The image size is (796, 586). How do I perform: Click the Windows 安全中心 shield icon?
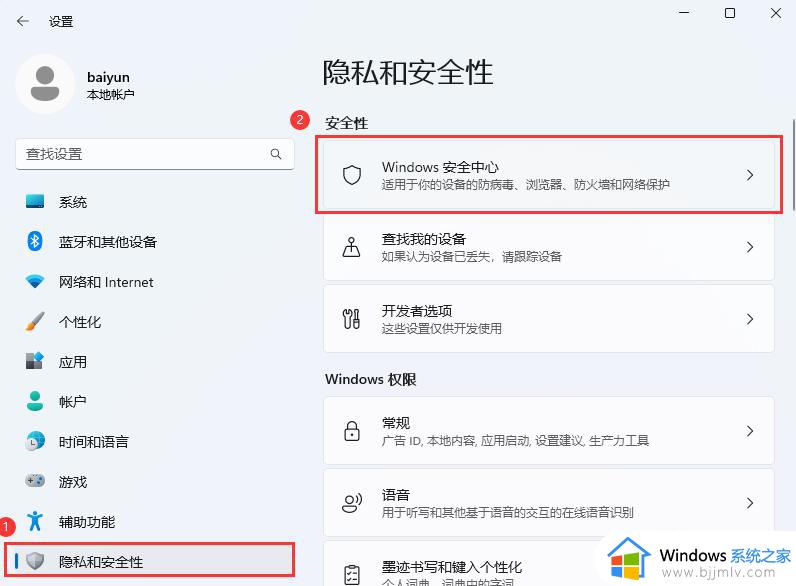click(x=352, y=175)
